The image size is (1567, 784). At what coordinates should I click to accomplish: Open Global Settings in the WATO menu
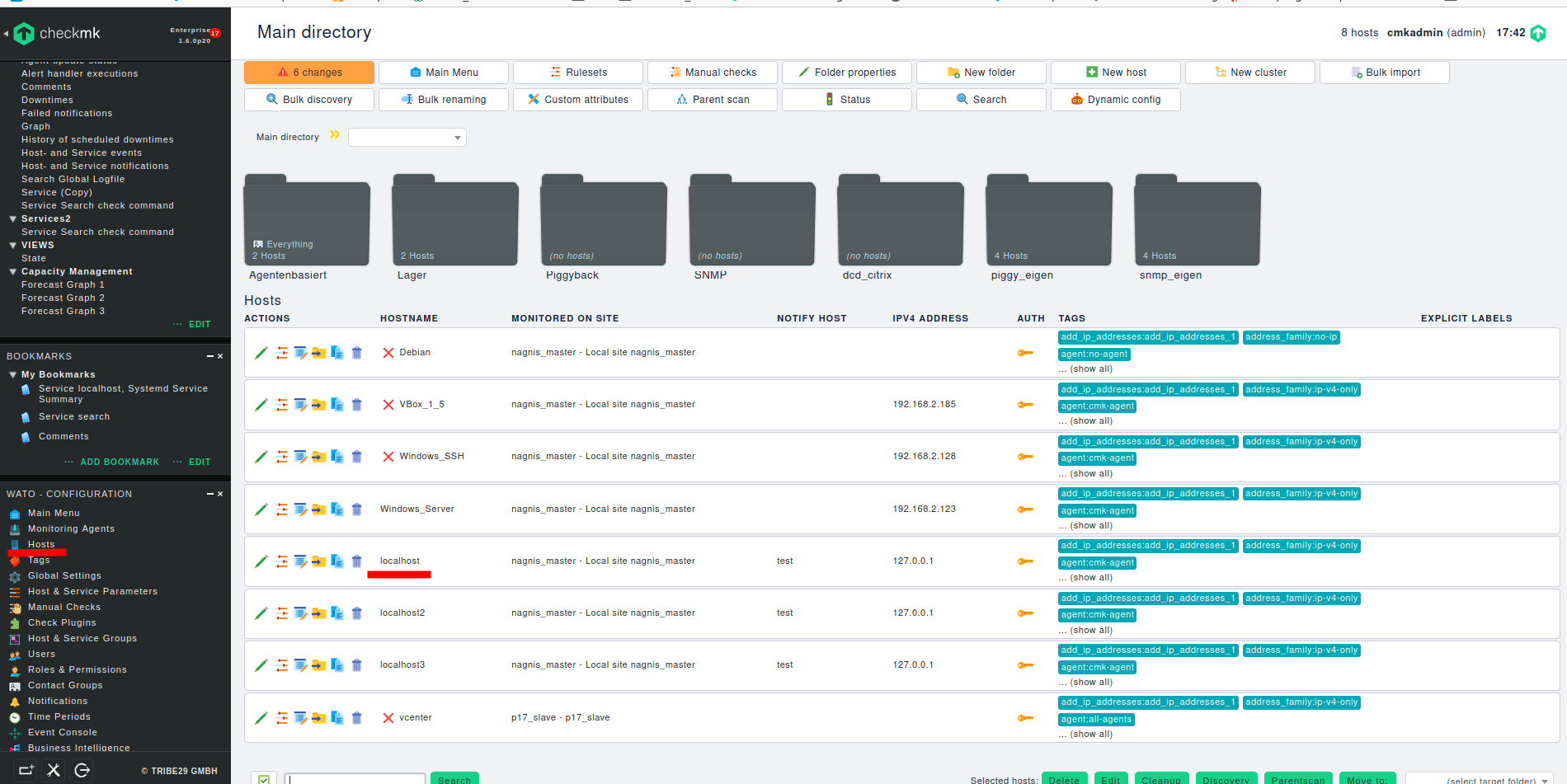point(64,575)
